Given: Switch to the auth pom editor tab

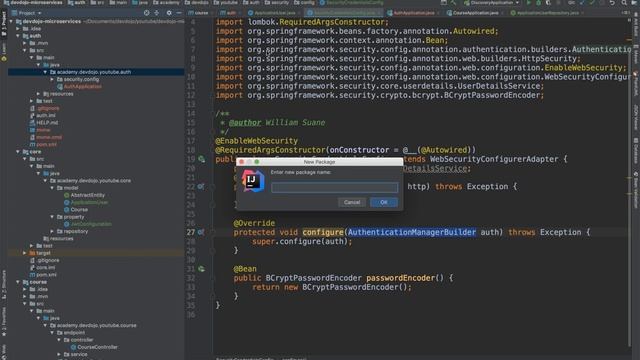Looking at the screenshot, I should click(230, 13).
